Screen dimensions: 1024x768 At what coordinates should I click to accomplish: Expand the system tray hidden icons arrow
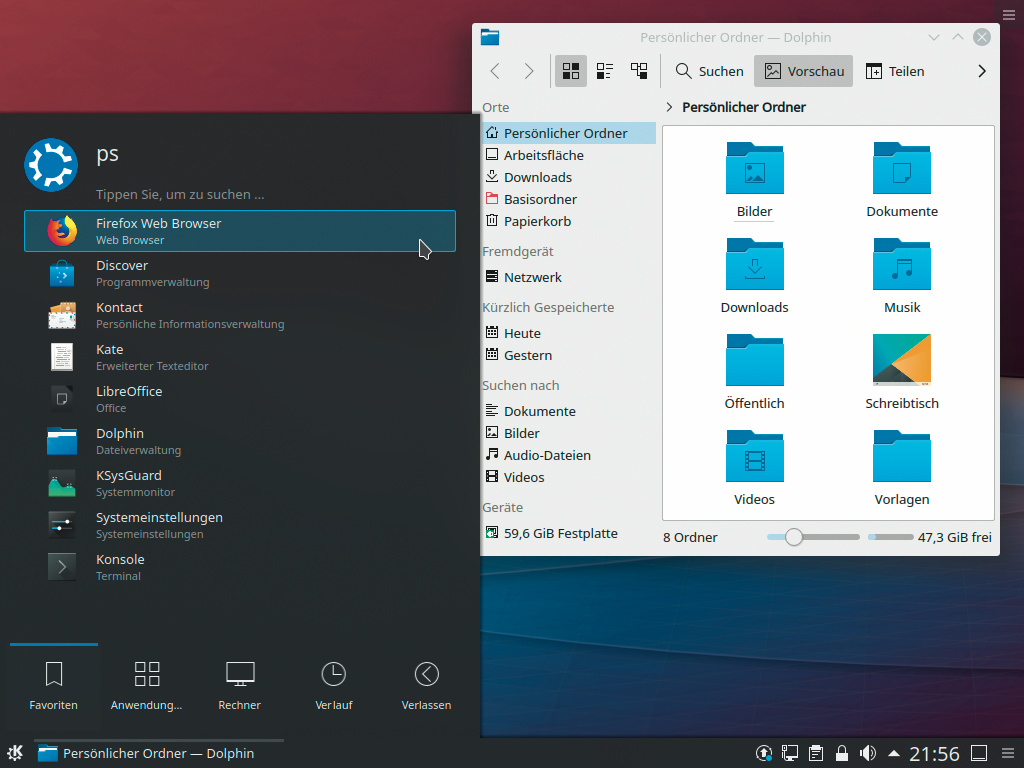(894, 753)
